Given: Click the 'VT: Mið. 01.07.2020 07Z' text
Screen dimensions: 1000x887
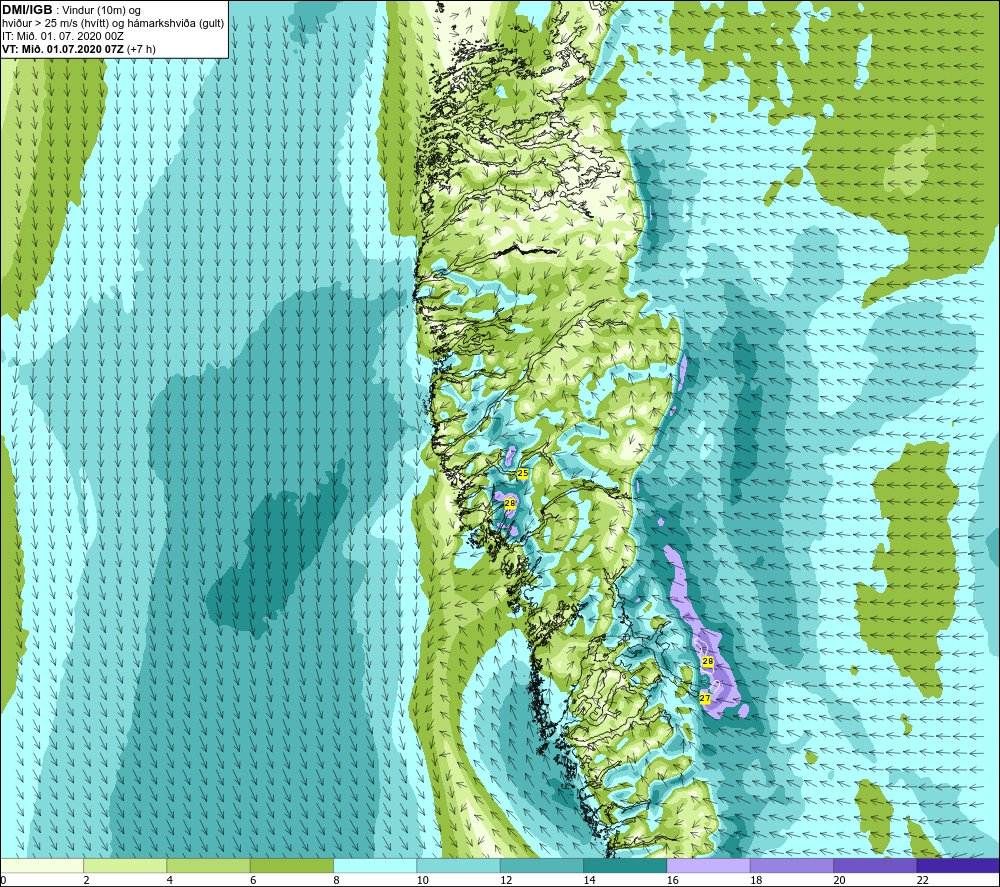Looking at the screenshot, I should pyautogui.click(x=63, y=49).
